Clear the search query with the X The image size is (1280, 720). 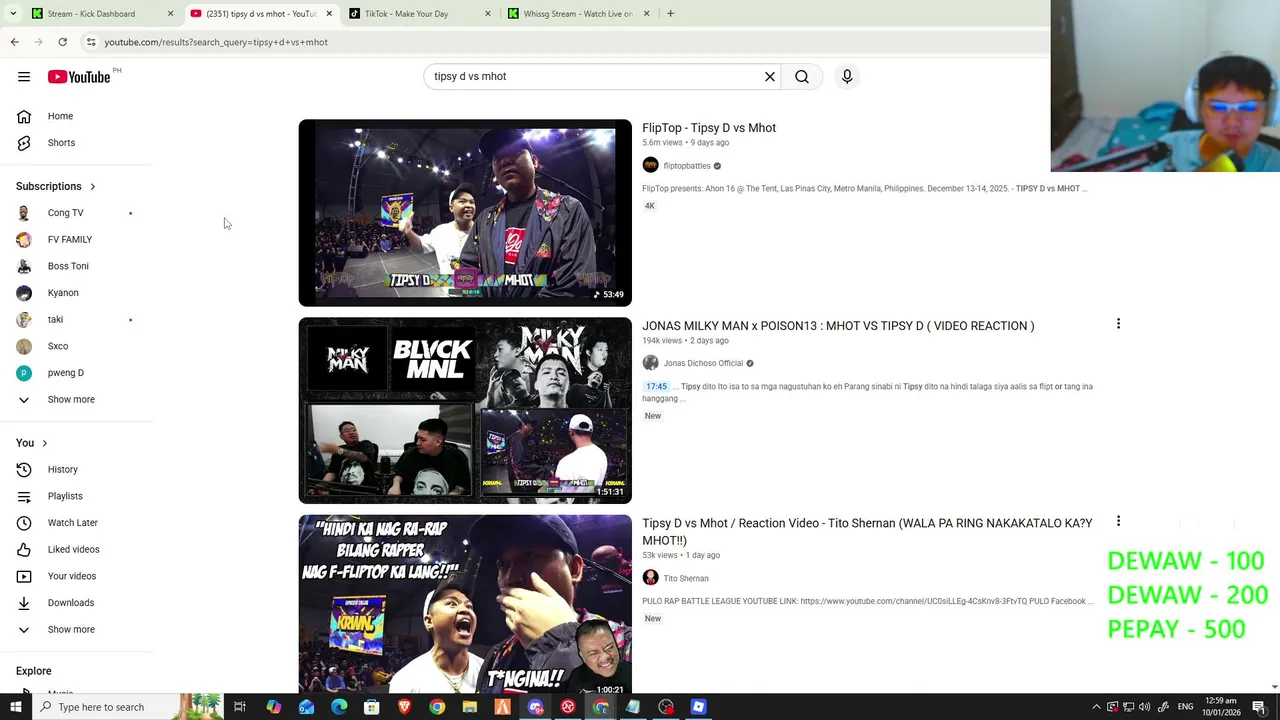click(x=770, y=77)
